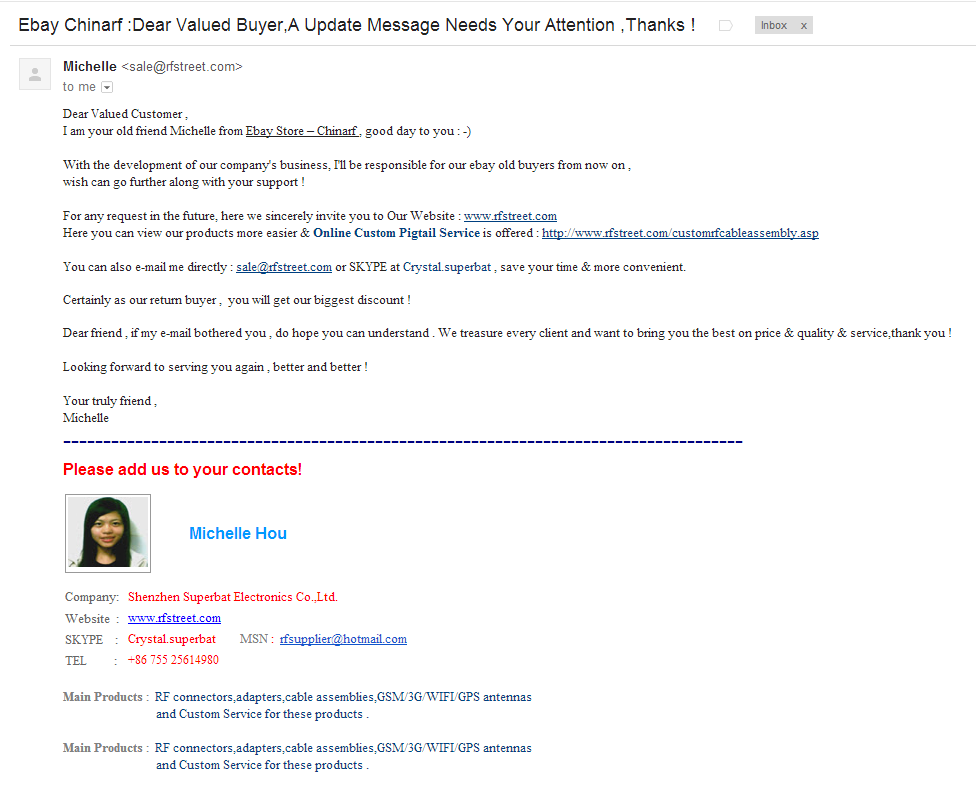Click the phone number +86 755 25614980

coord(173,660)
